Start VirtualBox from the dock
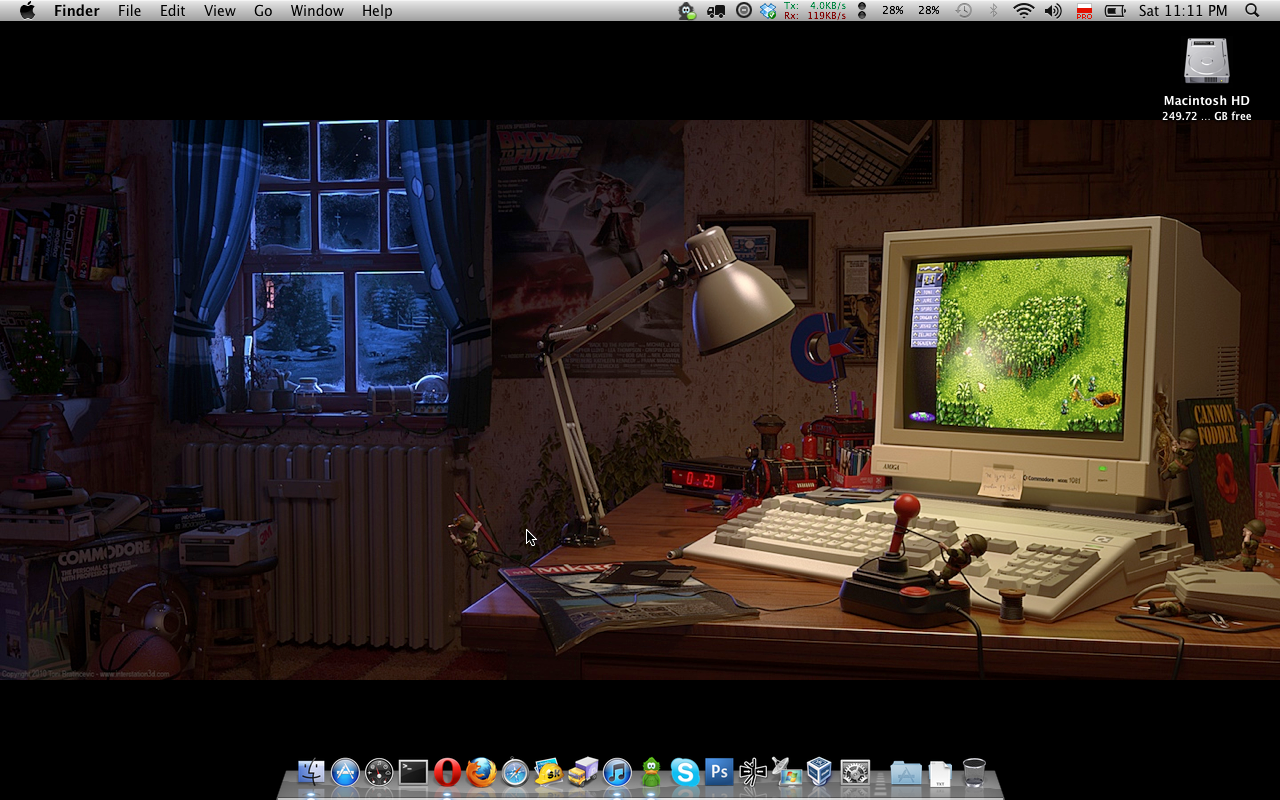This screenshot has width=1280, height=800. point(819,772)
